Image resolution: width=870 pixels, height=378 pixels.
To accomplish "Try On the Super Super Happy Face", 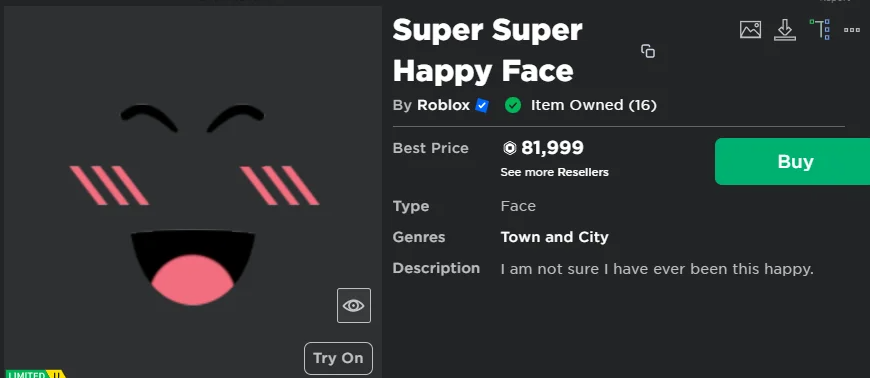I will coord(338,358).
